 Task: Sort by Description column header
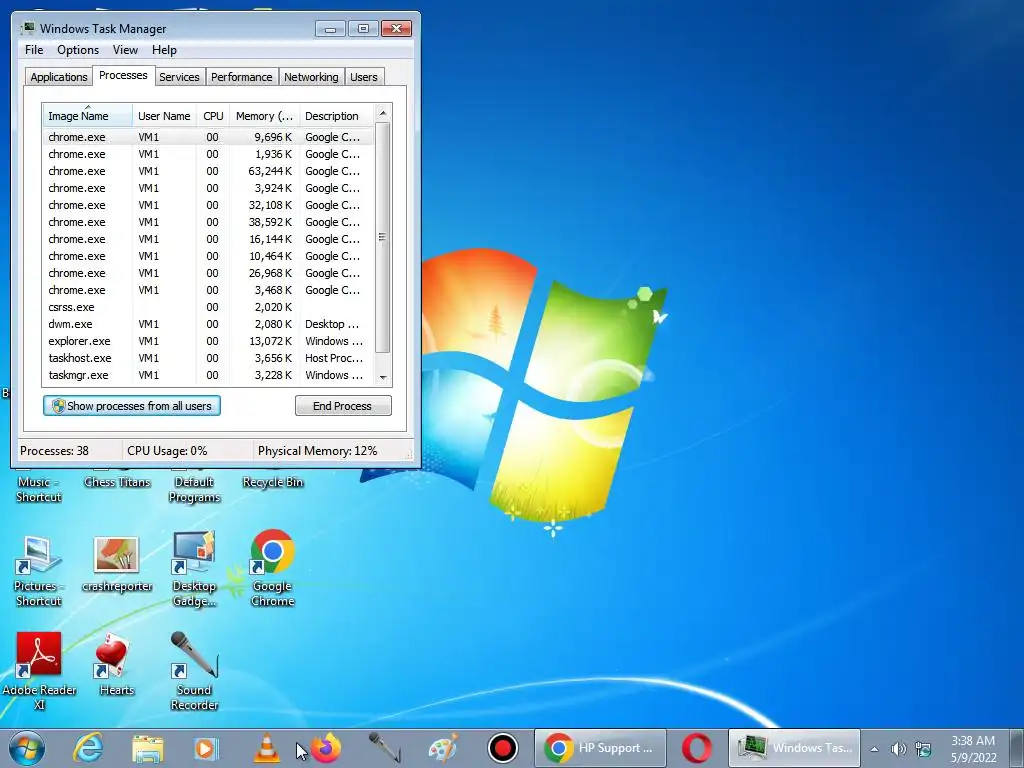pyautogui.click(x=336, y=116)
